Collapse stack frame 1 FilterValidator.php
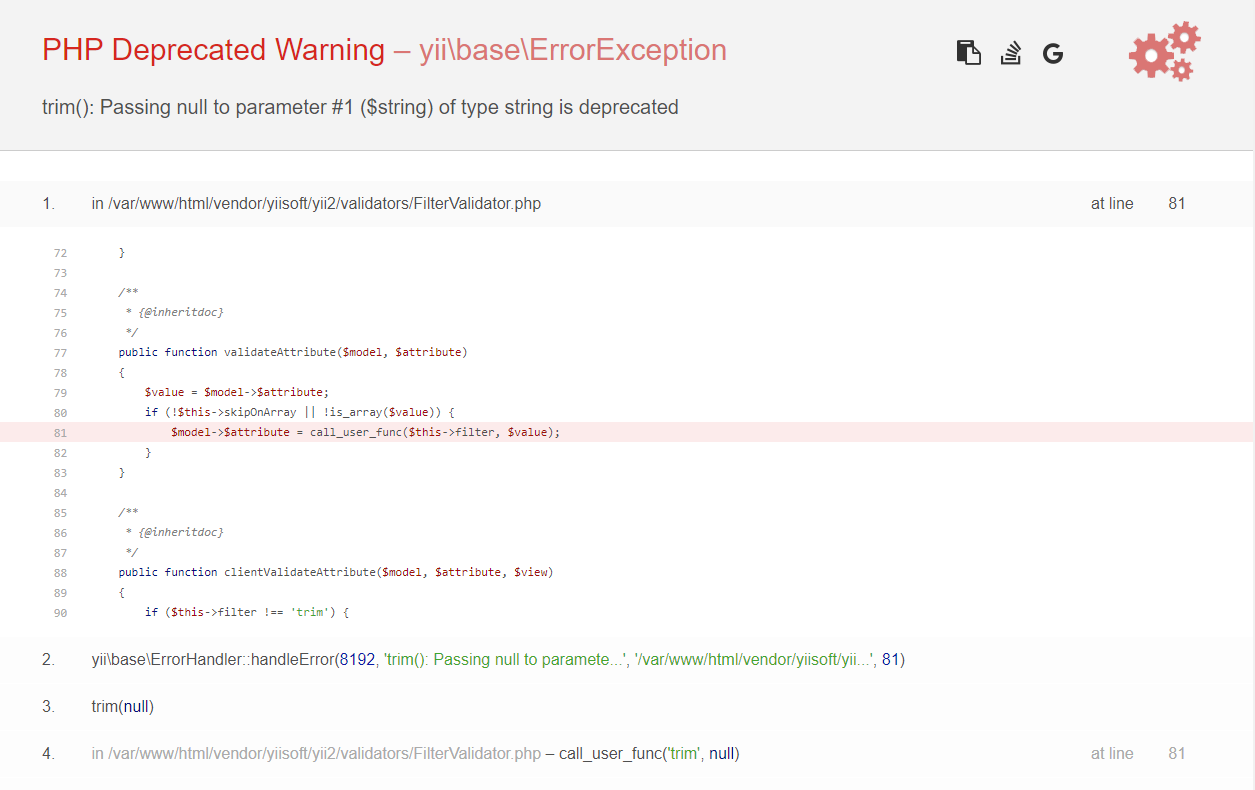 (x=627, y=204)
